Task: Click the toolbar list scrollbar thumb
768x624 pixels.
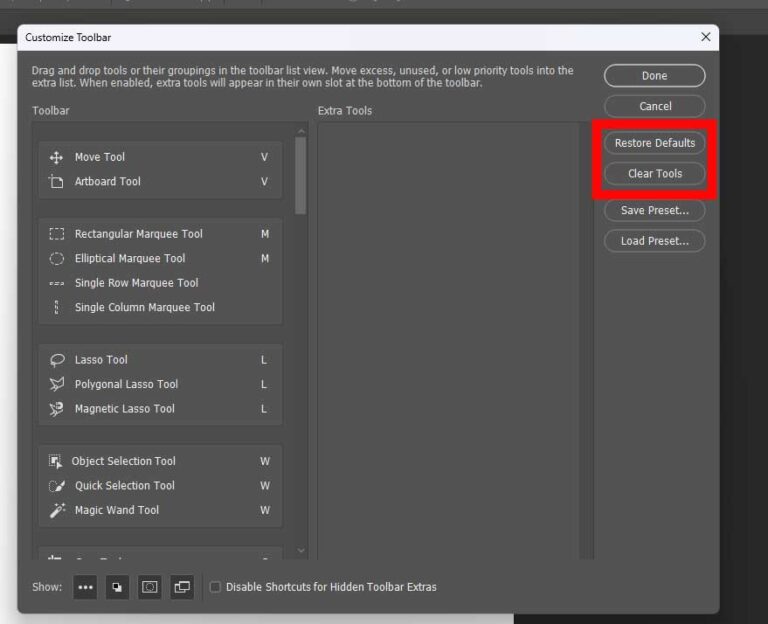Action: (x=301, y=175)
